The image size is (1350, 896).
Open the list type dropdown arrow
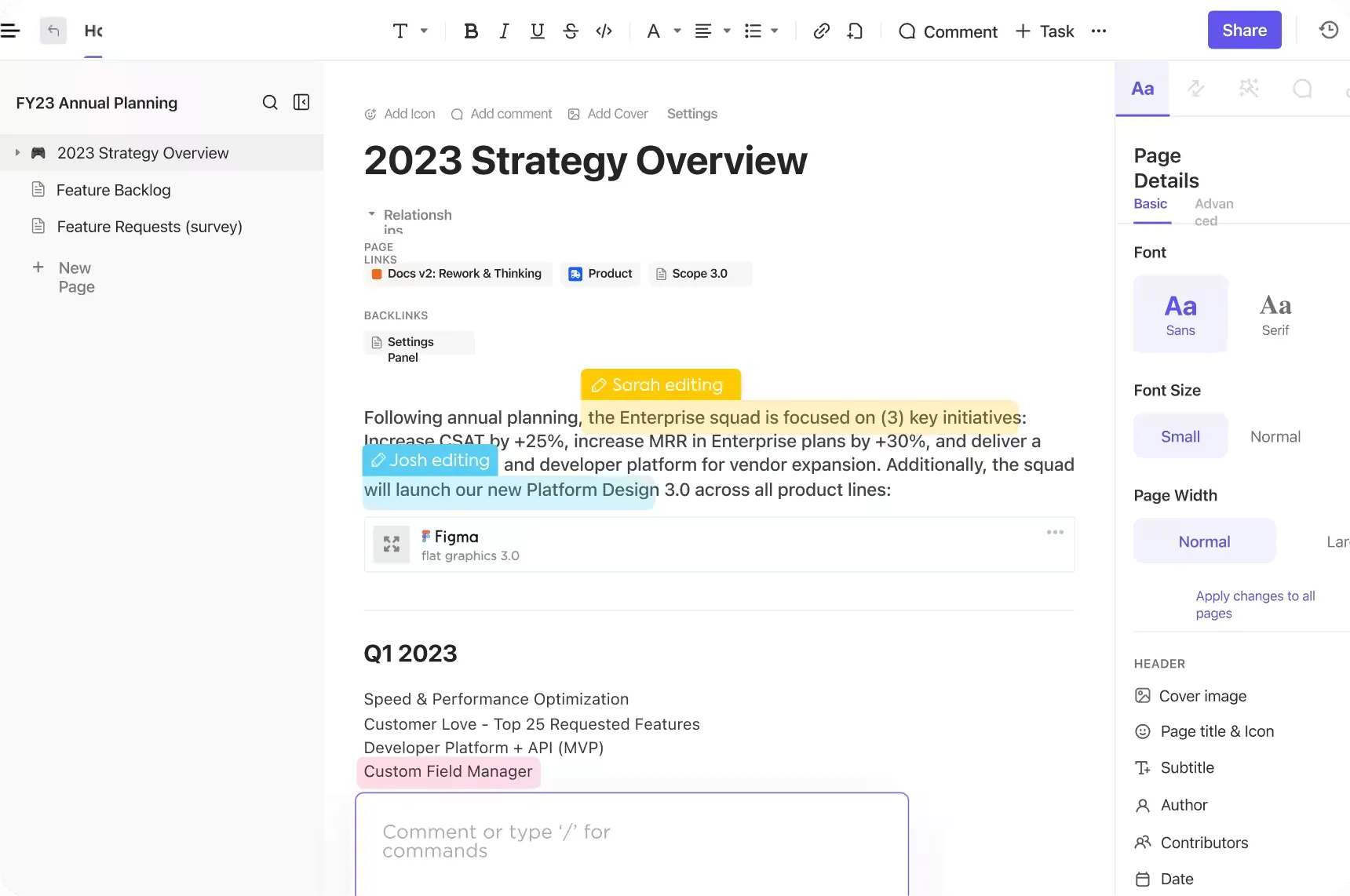[775, 31]
